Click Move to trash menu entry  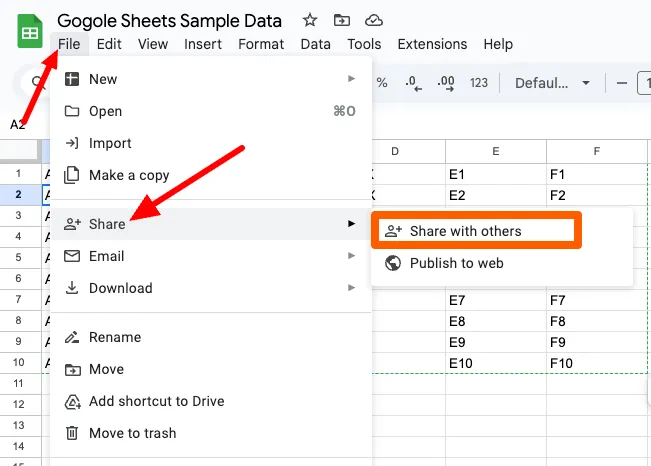(x=132, y=433)
